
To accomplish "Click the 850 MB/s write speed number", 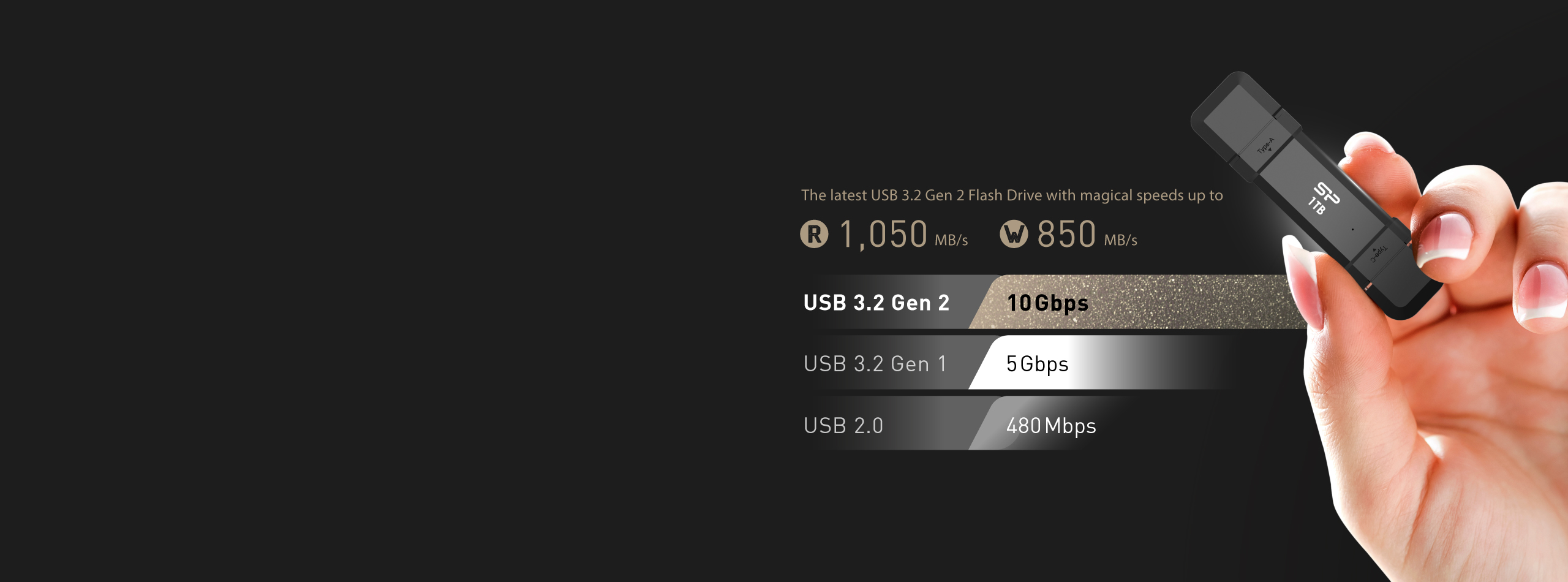I will tap(1066, 235).
